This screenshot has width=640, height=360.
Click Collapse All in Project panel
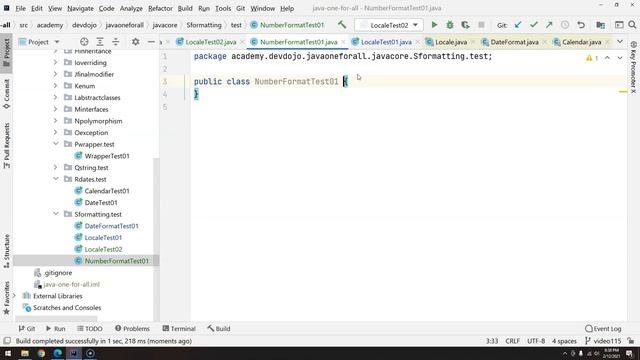coord(116,42)
